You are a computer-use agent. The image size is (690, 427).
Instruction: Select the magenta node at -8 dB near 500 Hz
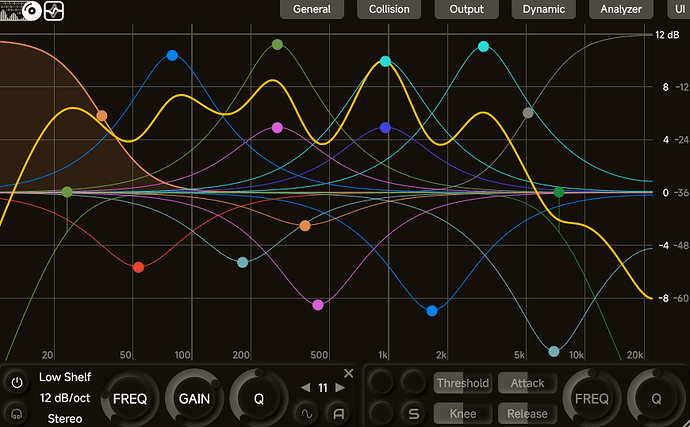click(318, 305)
